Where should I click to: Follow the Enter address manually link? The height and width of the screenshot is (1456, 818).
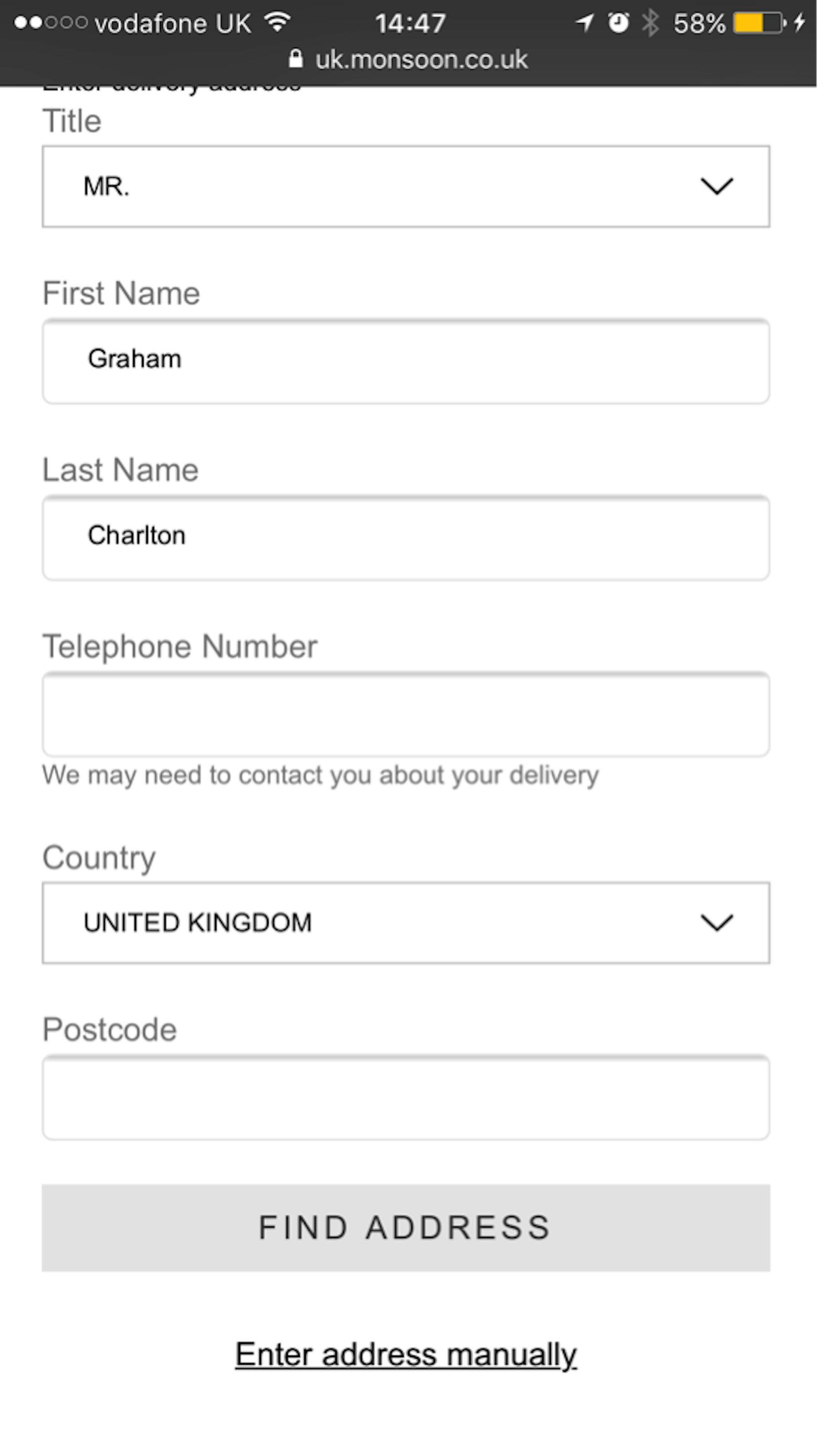tap(406, 1354)
